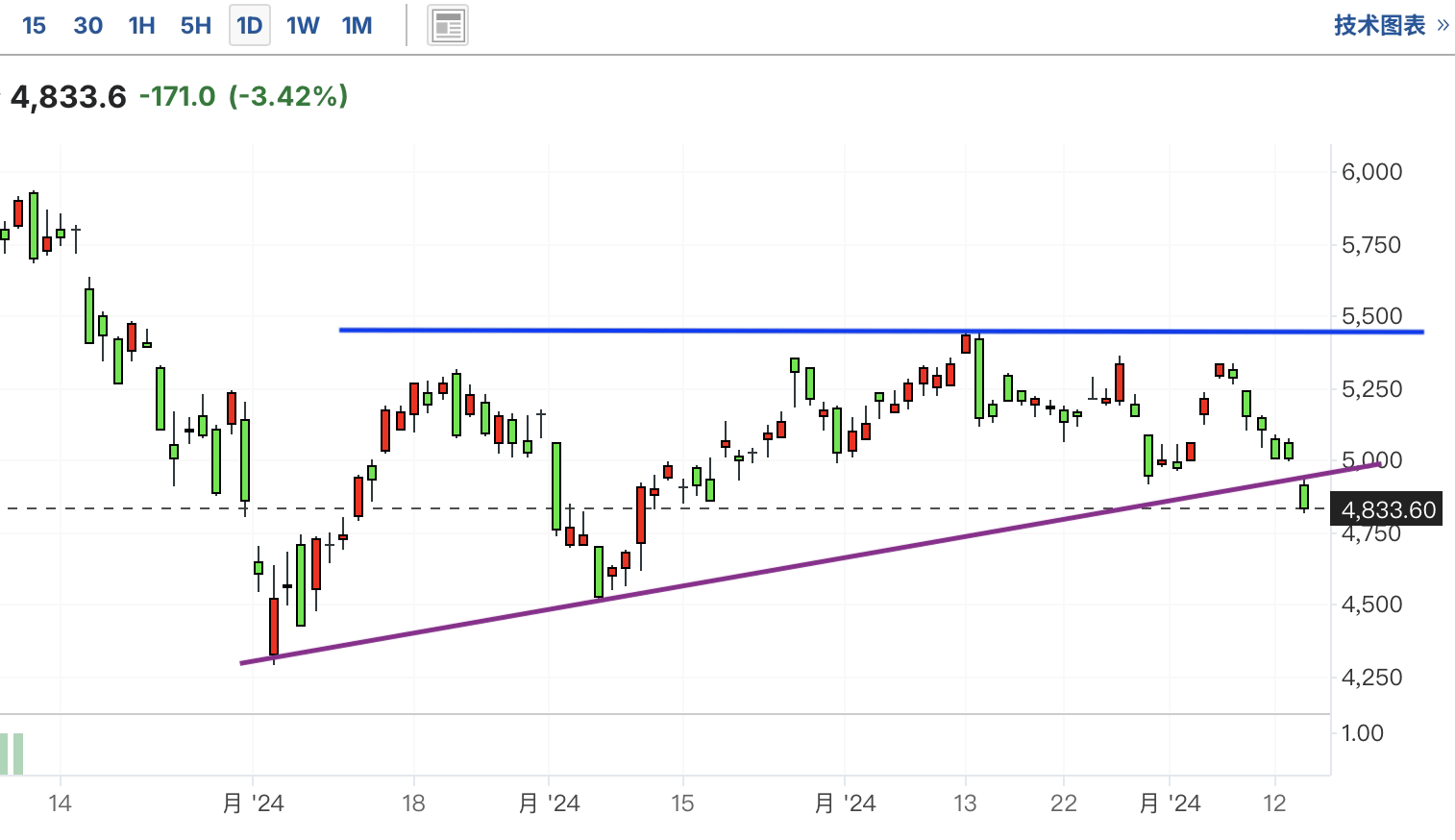1455x840 pixels.
Task: Click the (-3.42%) percent change
Action: coord(288,96)
